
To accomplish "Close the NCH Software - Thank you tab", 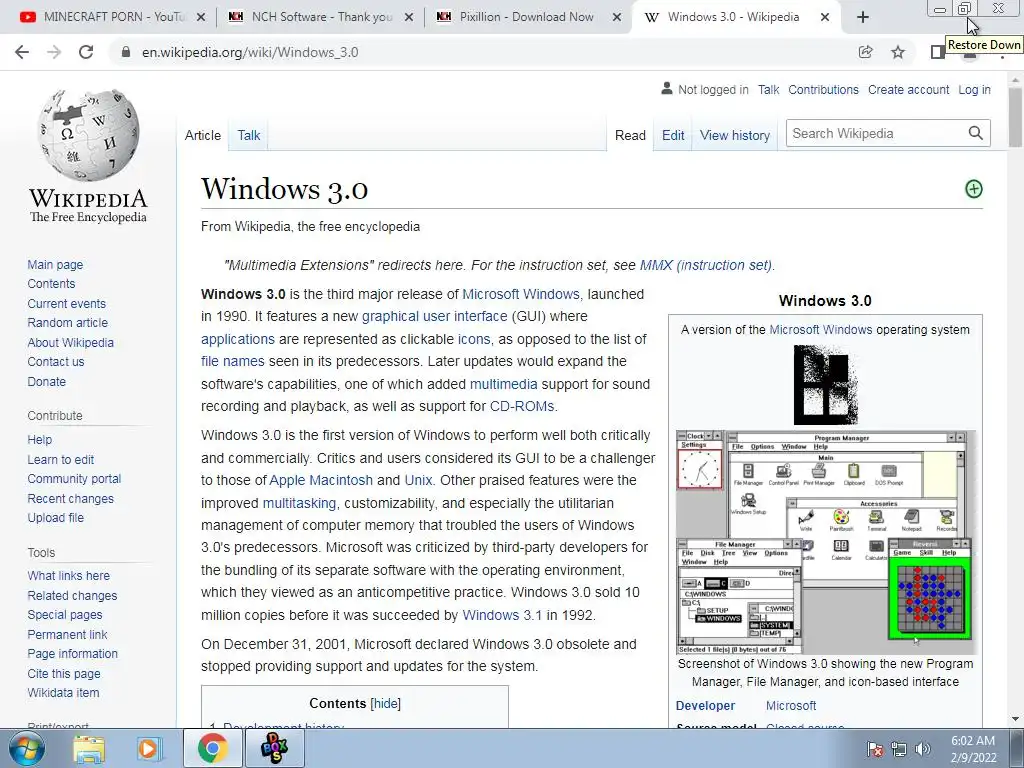I will 409,17.
